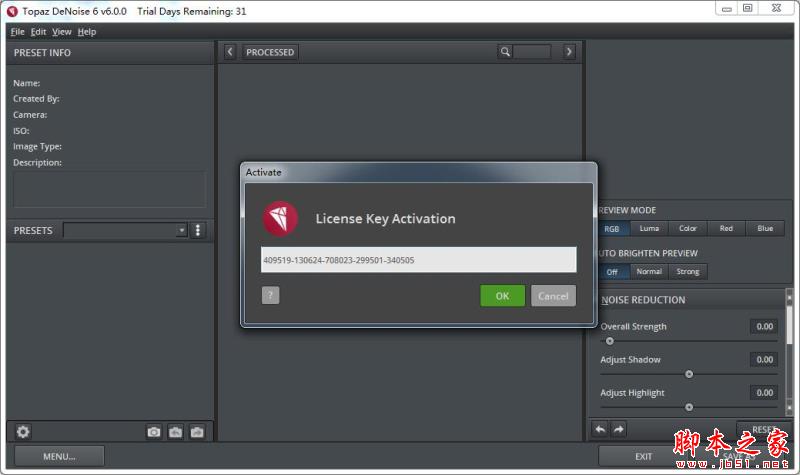
Task: Click the redo arrow icon
Action: (618, 430)
